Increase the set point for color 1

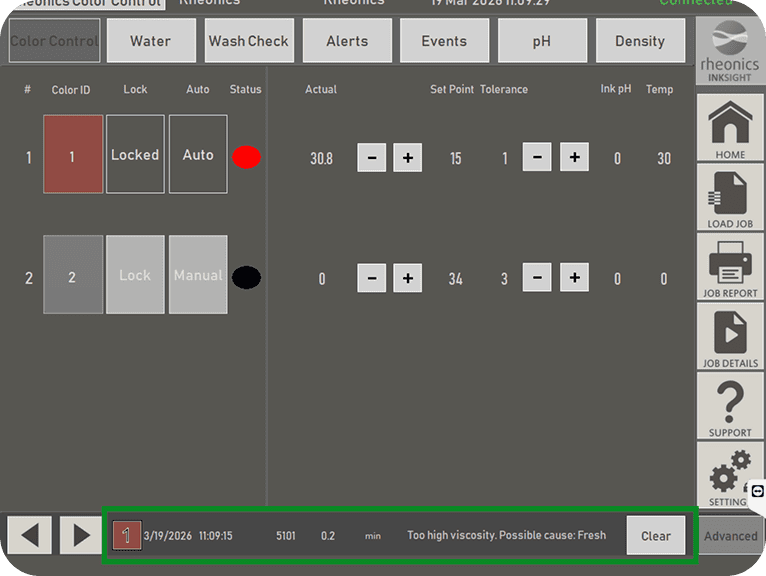point(407,158)
